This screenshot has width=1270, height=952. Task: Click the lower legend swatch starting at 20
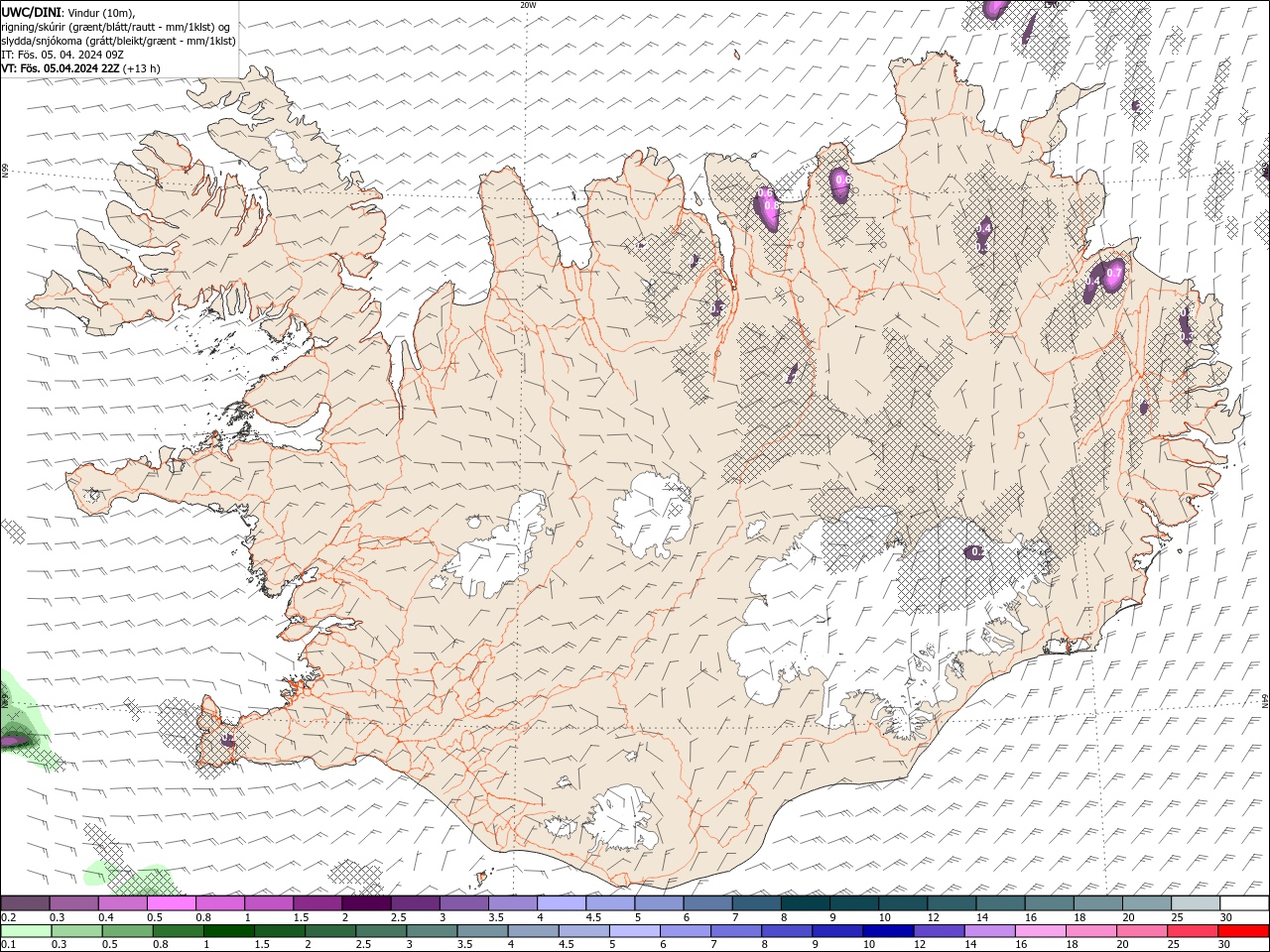(x=1141, y=931)
